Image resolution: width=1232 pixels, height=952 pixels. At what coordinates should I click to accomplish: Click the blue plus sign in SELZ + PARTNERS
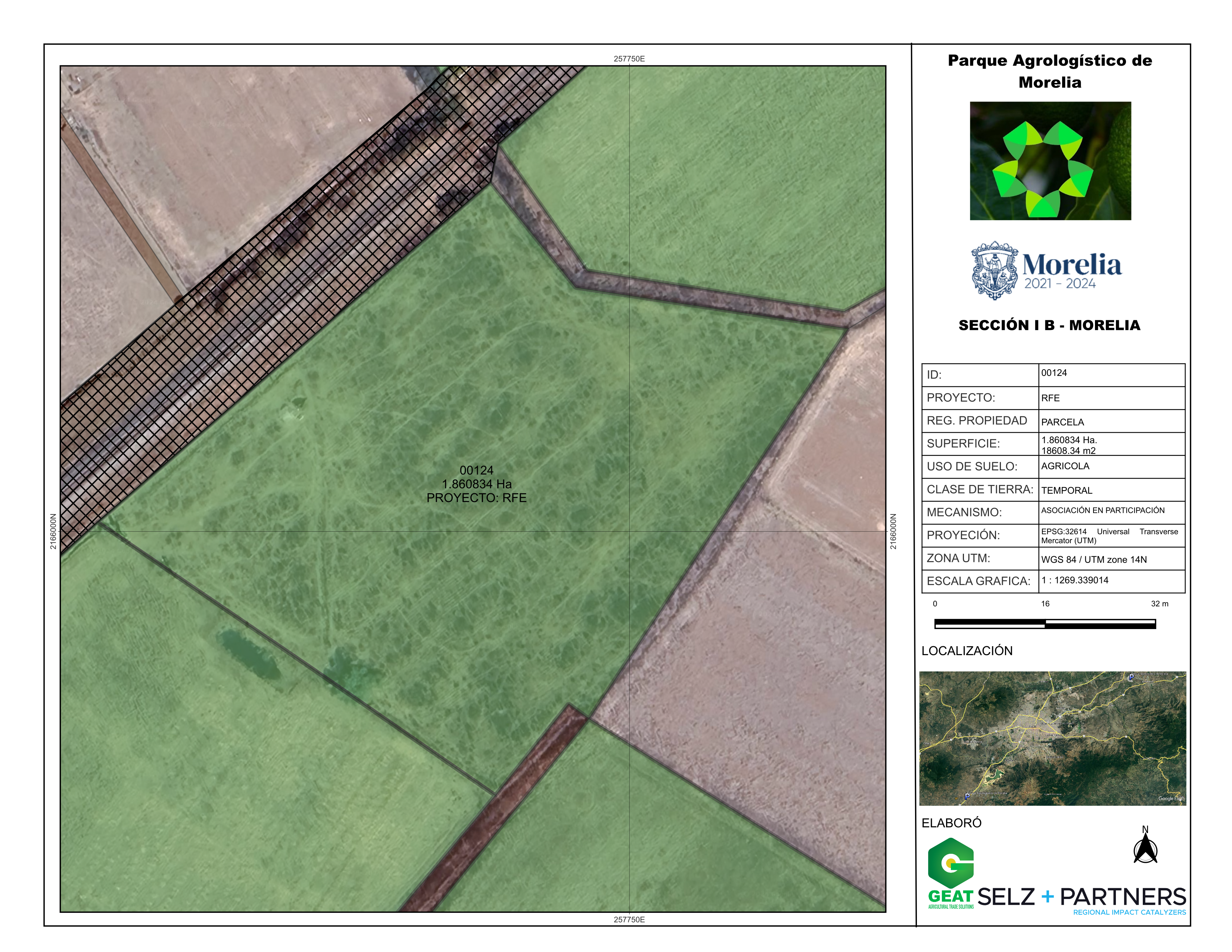pyautogui.click(x=1048, y=896)
